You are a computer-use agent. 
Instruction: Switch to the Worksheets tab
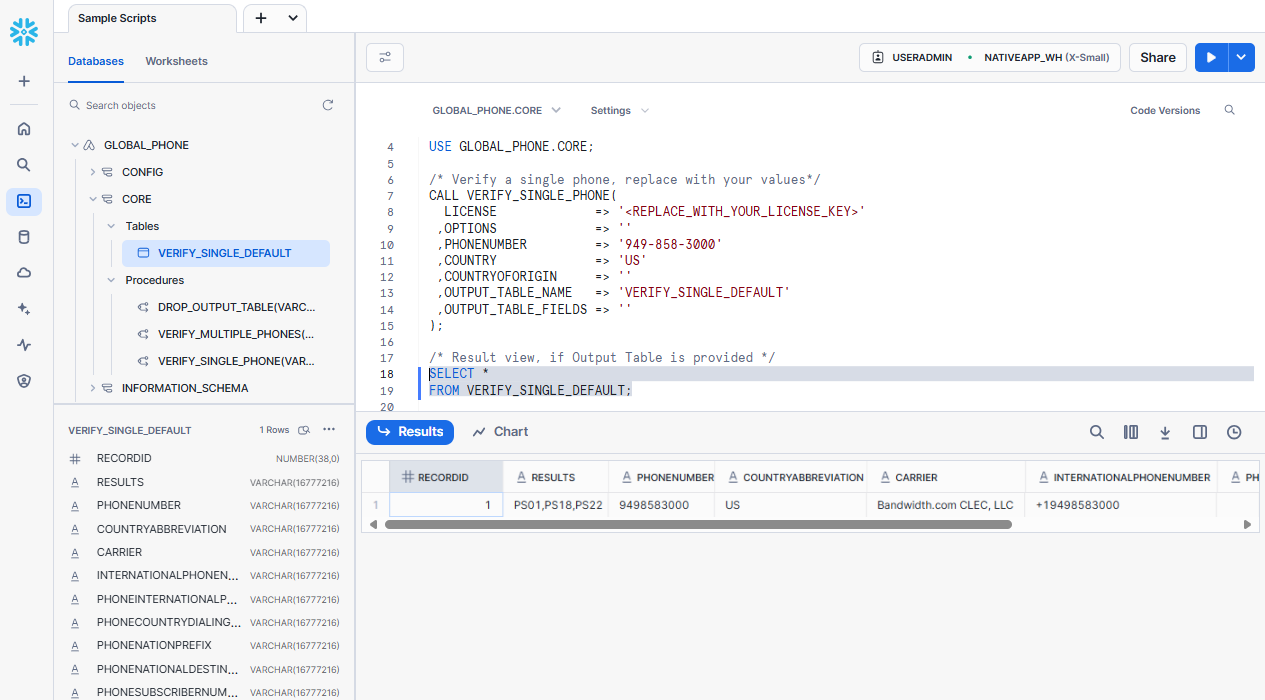[x=176, y=61]
